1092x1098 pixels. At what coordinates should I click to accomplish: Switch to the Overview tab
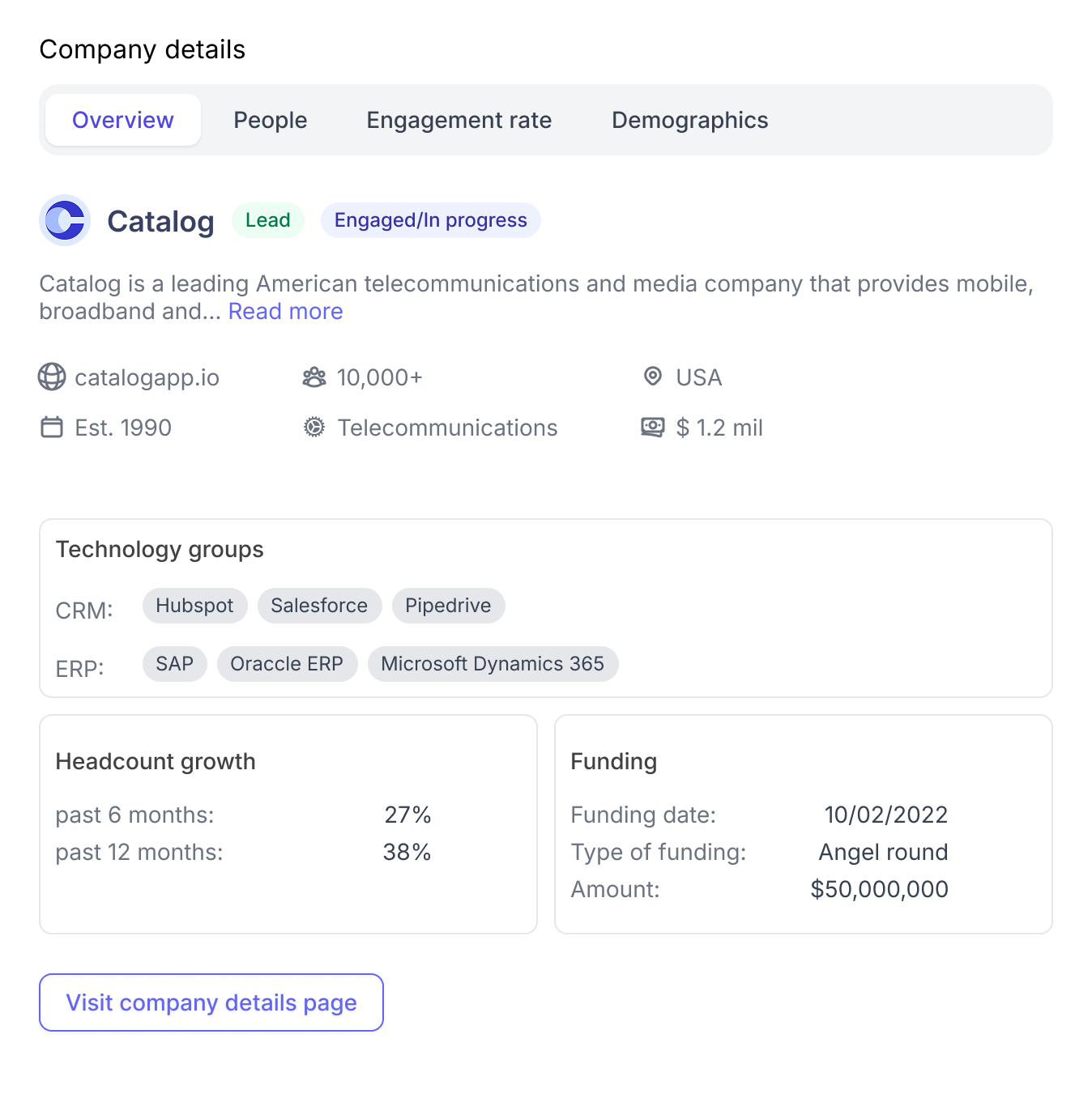tap(123, 120)
